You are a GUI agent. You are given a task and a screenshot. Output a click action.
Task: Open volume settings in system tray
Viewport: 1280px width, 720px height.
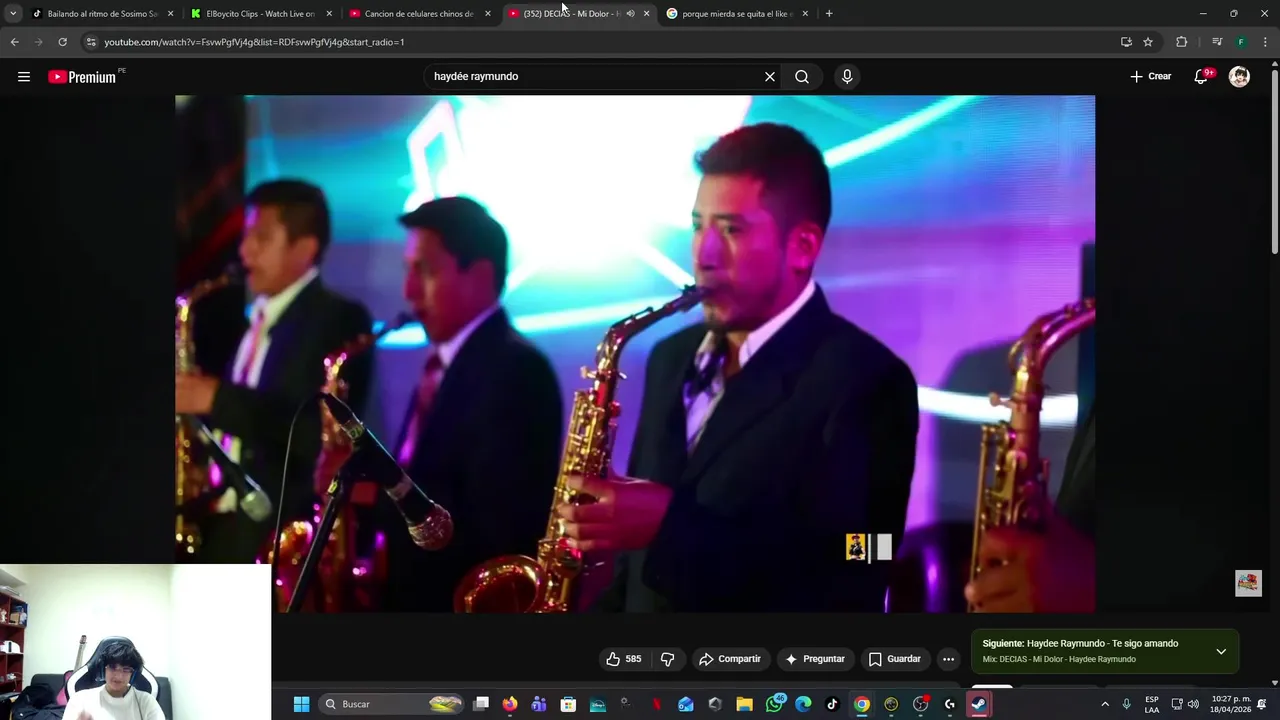1192,704
